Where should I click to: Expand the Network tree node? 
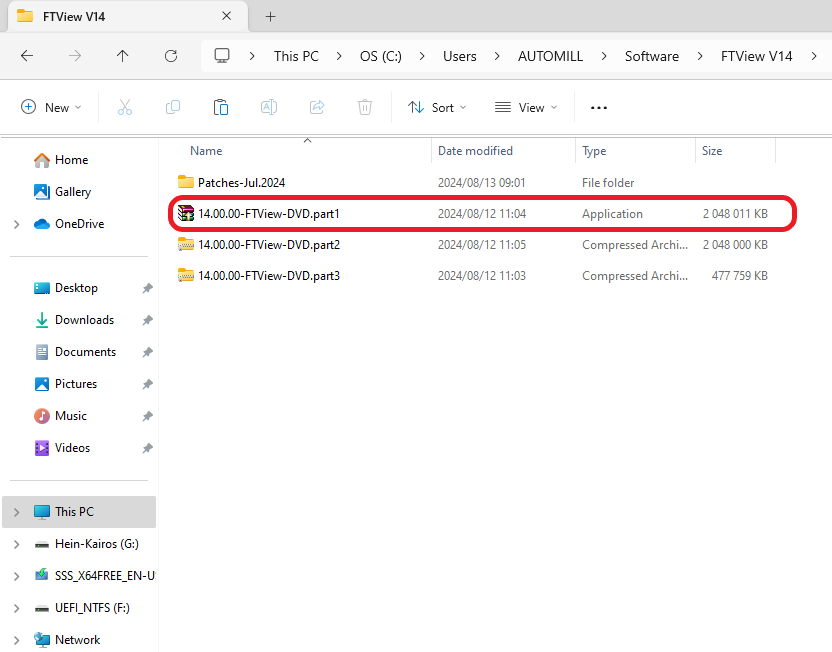16,640
